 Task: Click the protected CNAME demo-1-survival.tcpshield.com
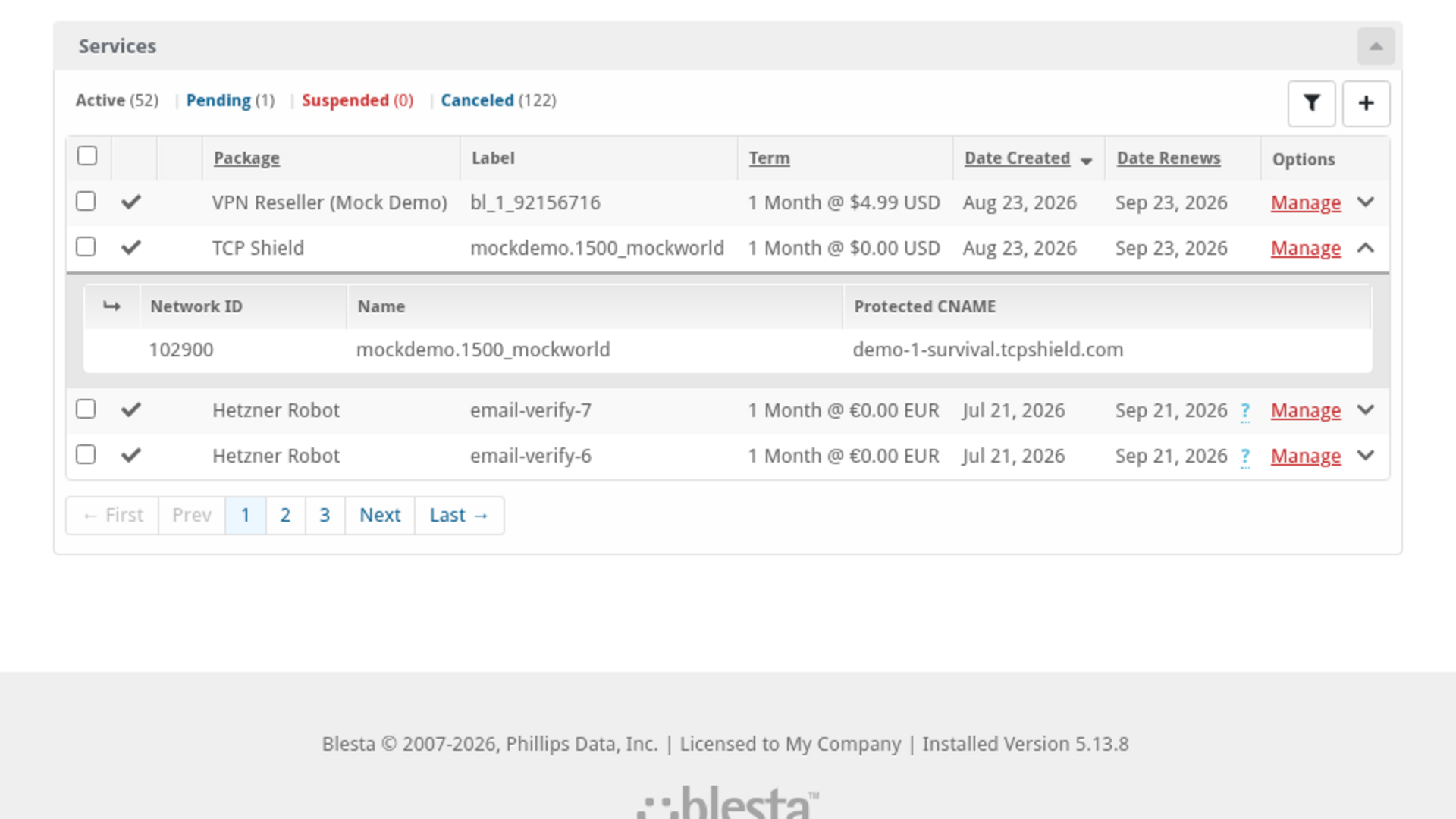[x=988, y=350]
